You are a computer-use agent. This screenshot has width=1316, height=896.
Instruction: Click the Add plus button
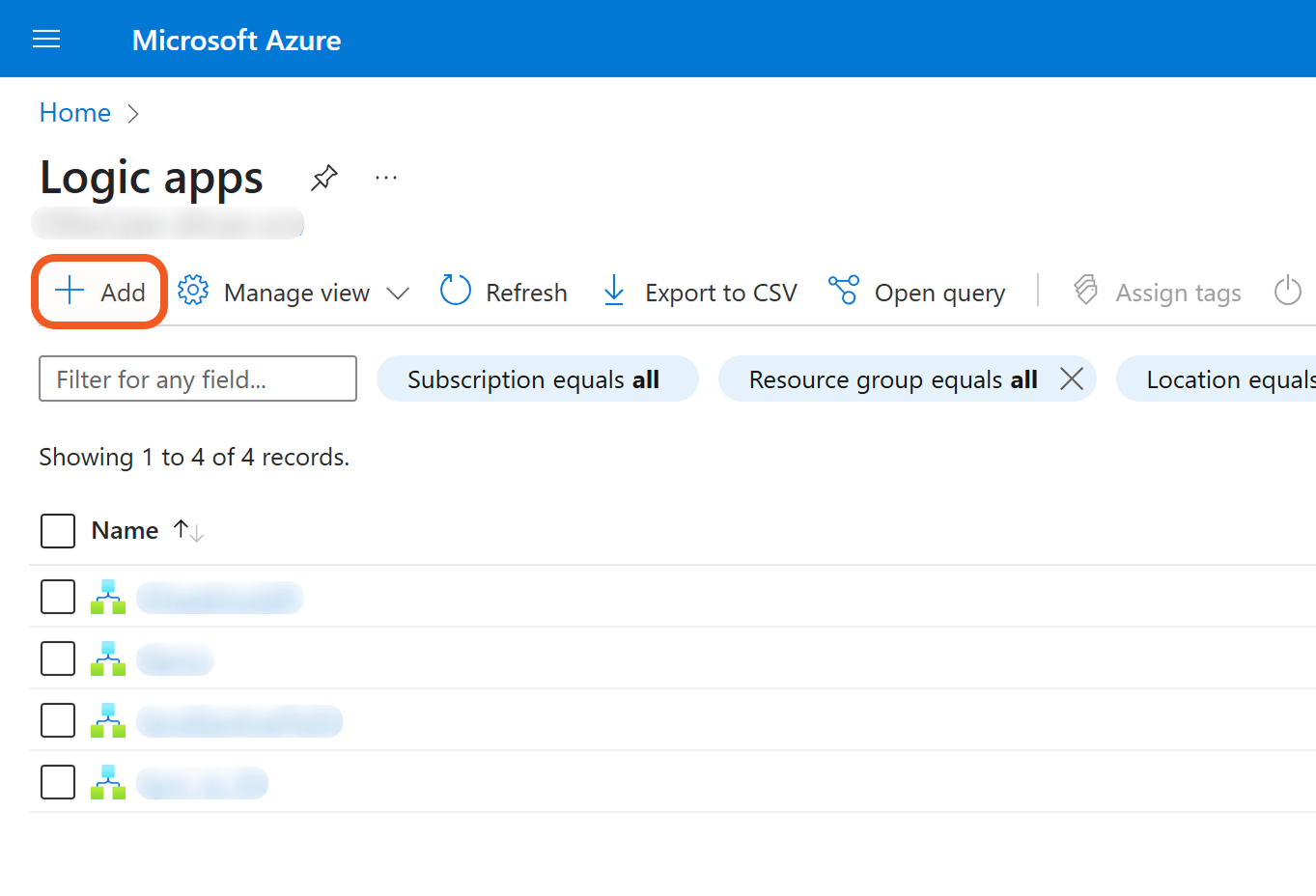[x=100, y=292]
